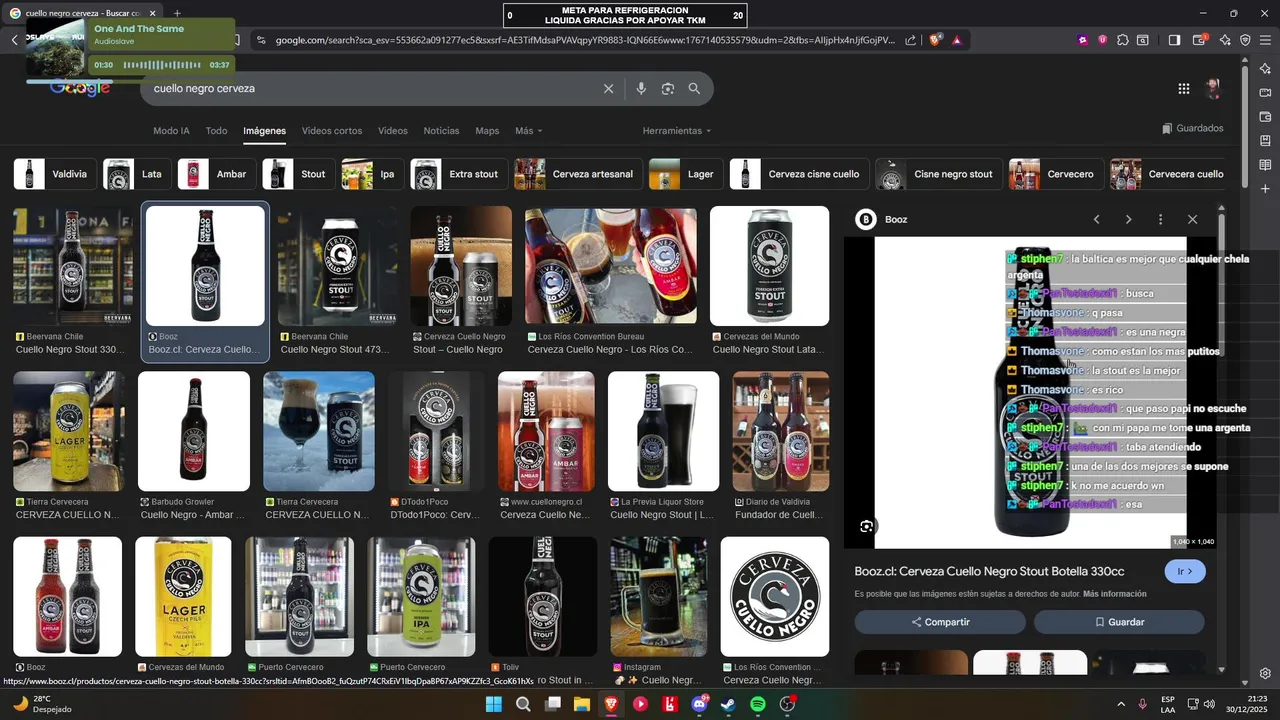The width and height of the screenshot is (1280, 720).
Task: Open the Videos cortos tab
Action: (332, 131)
